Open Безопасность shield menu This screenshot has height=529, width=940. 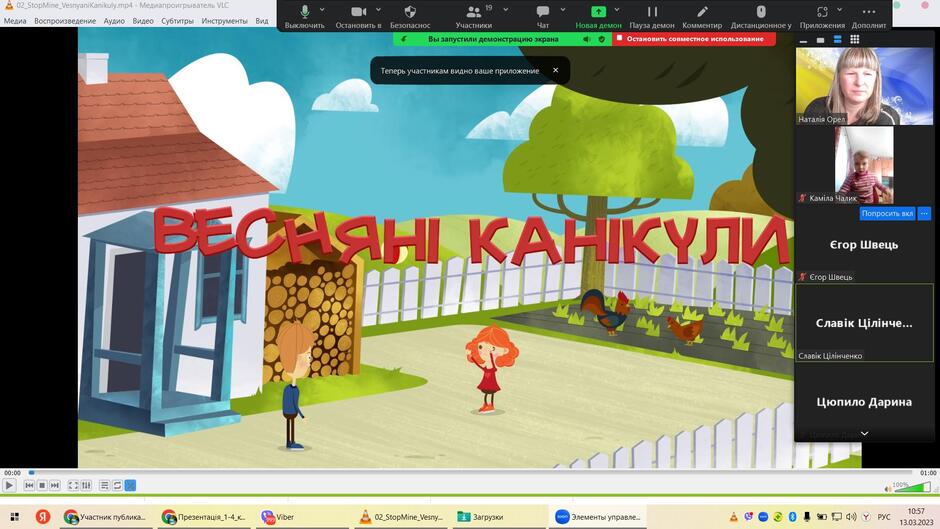(410, 16)
